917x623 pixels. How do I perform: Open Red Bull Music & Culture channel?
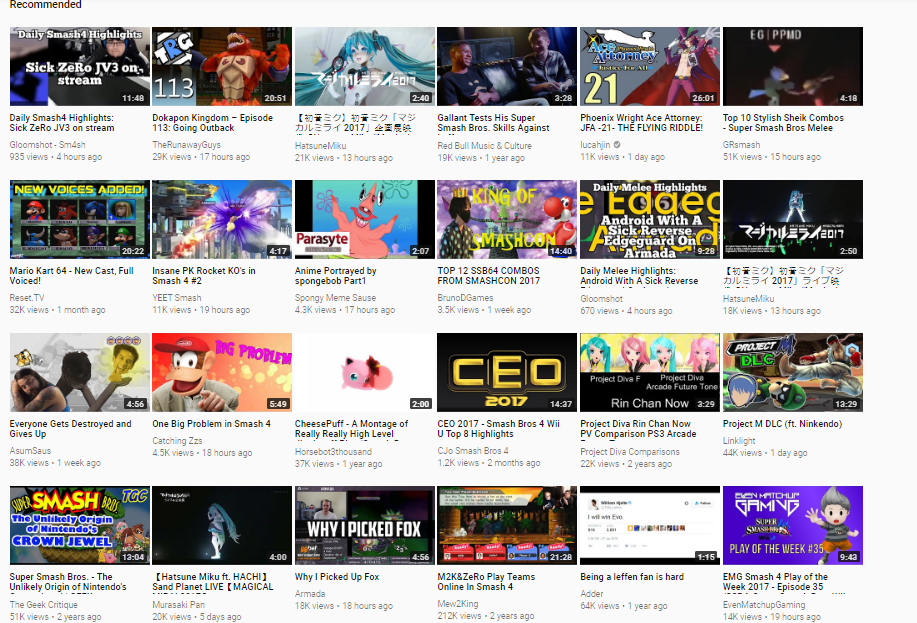484,146
